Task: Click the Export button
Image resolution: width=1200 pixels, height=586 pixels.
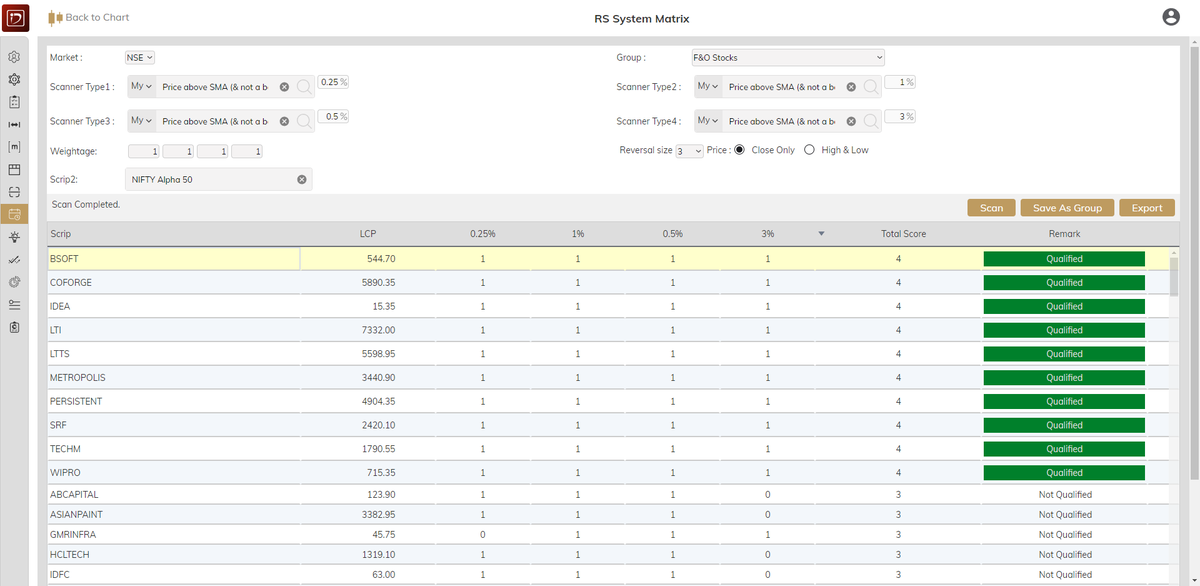Action: [x=1147, y=208]
